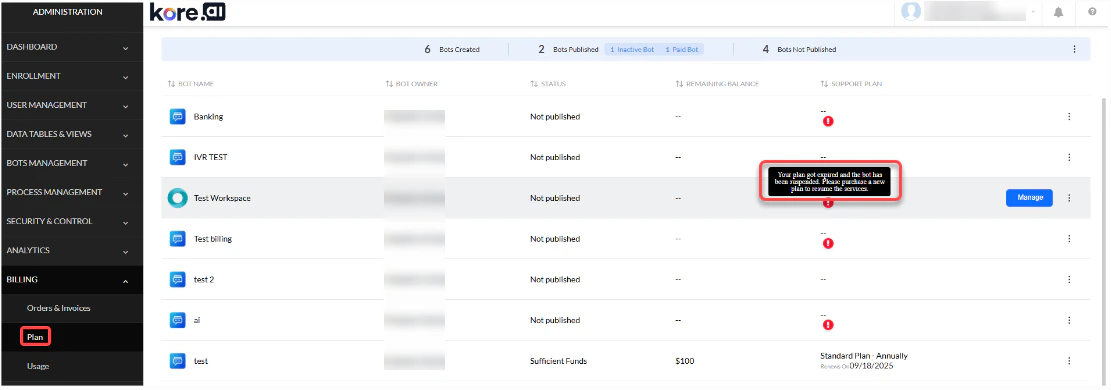
Task: Collapse the Billing section
Action: tap(71, 279)
